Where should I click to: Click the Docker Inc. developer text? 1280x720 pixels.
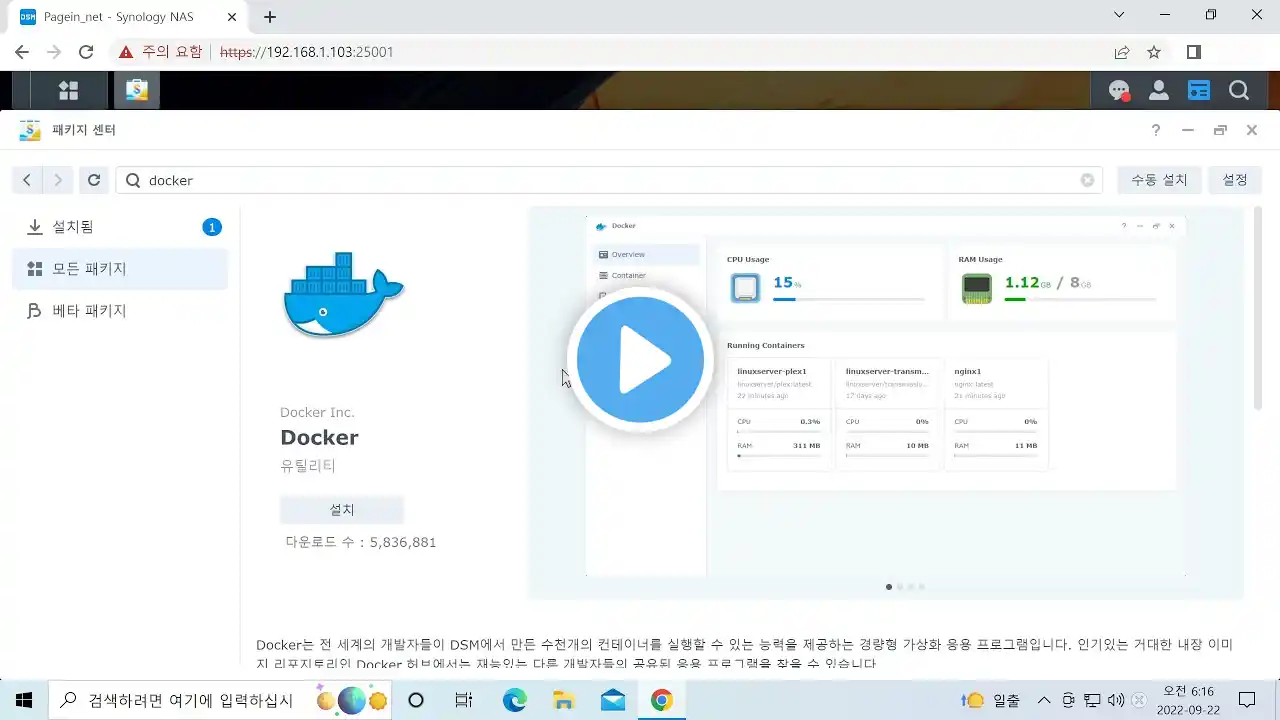coord(317,412)
